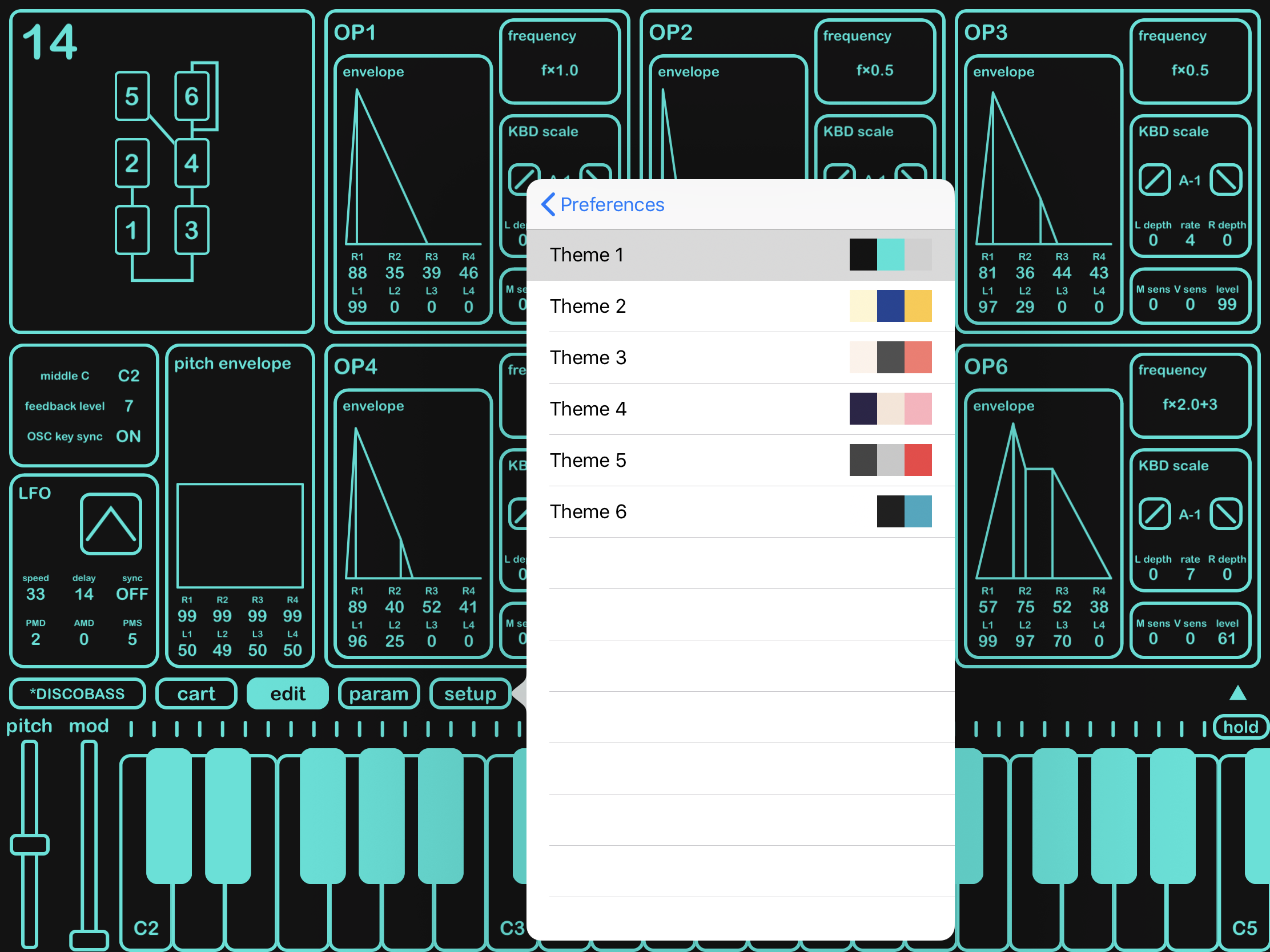Switch to the param tab
Screen dimensions: 1270x952
[379, 694]
